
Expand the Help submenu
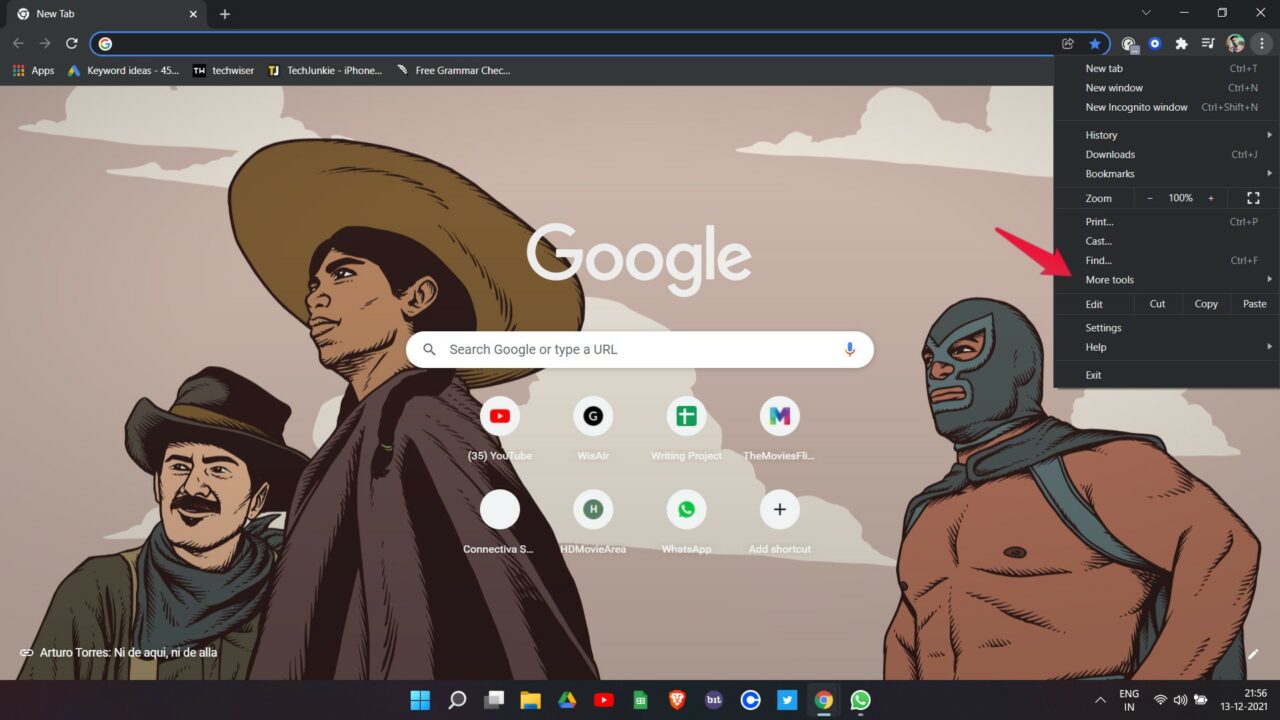1166,347
